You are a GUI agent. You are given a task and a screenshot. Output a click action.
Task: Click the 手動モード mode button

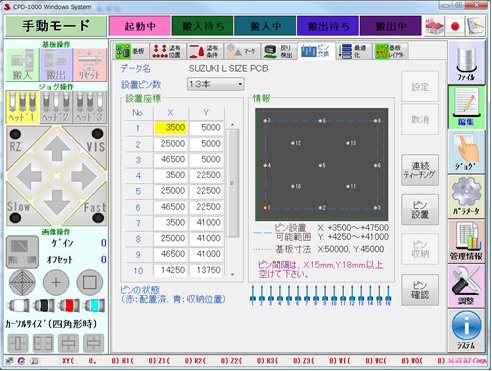pos(56,26)
